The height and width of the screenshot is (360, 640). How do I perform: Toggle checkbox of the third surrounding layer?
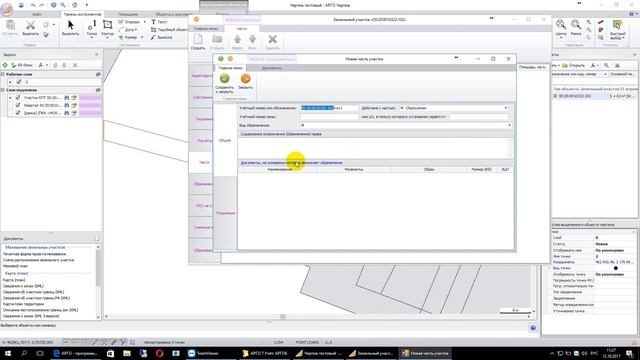click(x=18, y=113)
